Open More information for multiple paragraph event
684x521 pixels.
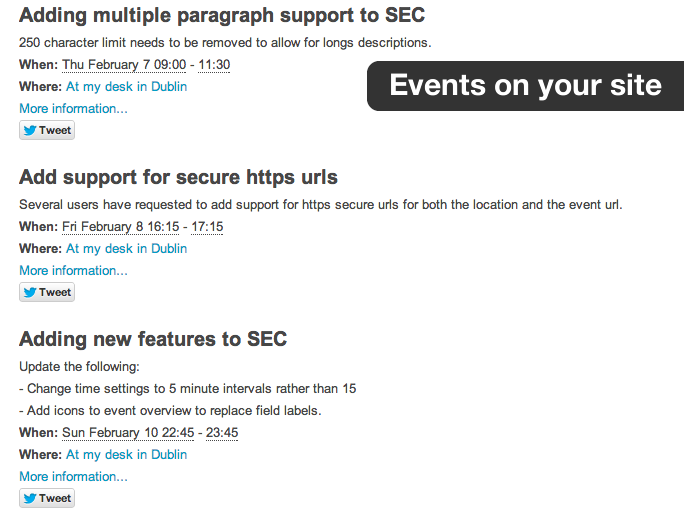(73, 109)
